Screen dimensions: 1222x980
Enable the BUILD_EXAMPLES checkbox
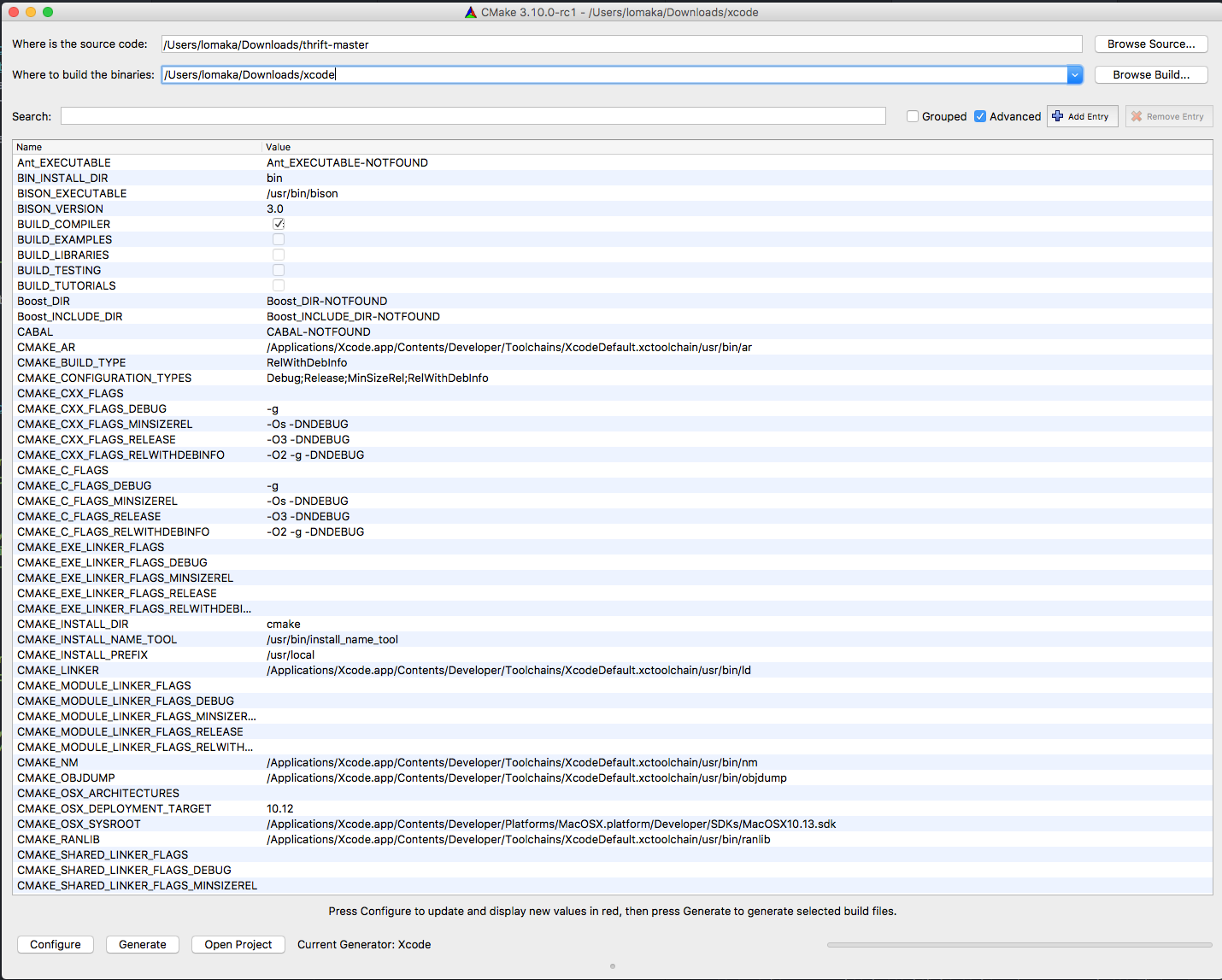279,239
